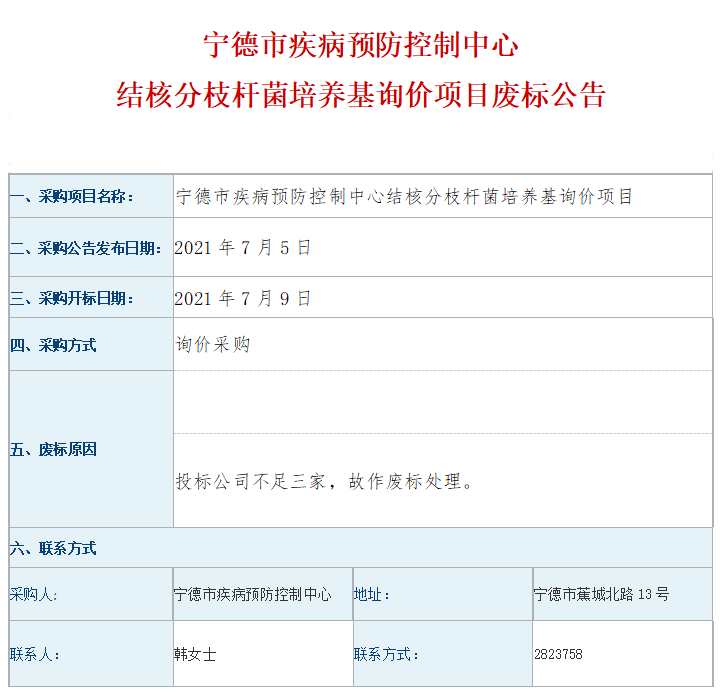Click the phone number 2823758
This screenshot has width=722, height=689.
pyautogui.click(x=558, y=654)
